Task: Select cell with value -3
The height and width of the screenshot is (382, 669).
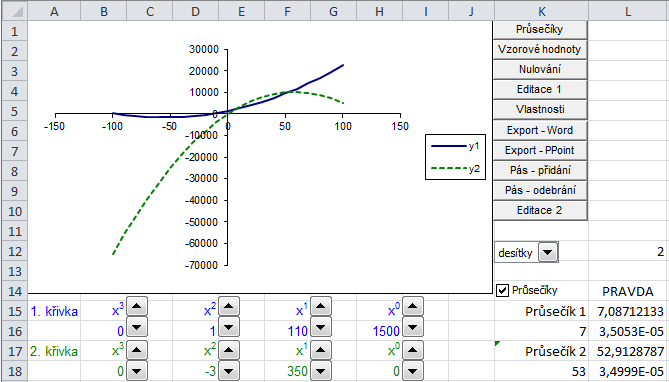Action: point(195,372)
